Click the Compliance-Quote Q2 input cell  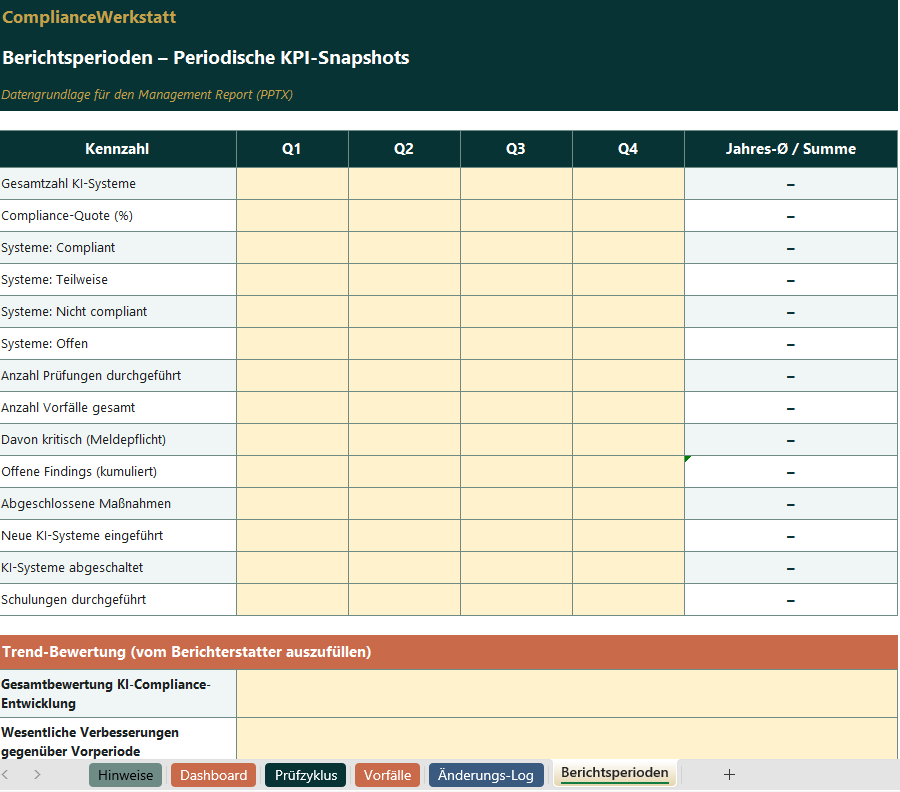click(x=404, y=215)
